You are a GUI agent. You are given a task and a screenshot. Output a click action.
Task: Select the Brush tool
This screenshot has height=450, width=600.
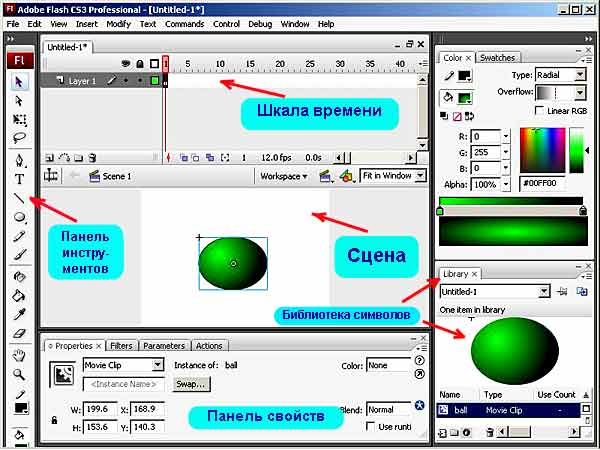point(19,254)
